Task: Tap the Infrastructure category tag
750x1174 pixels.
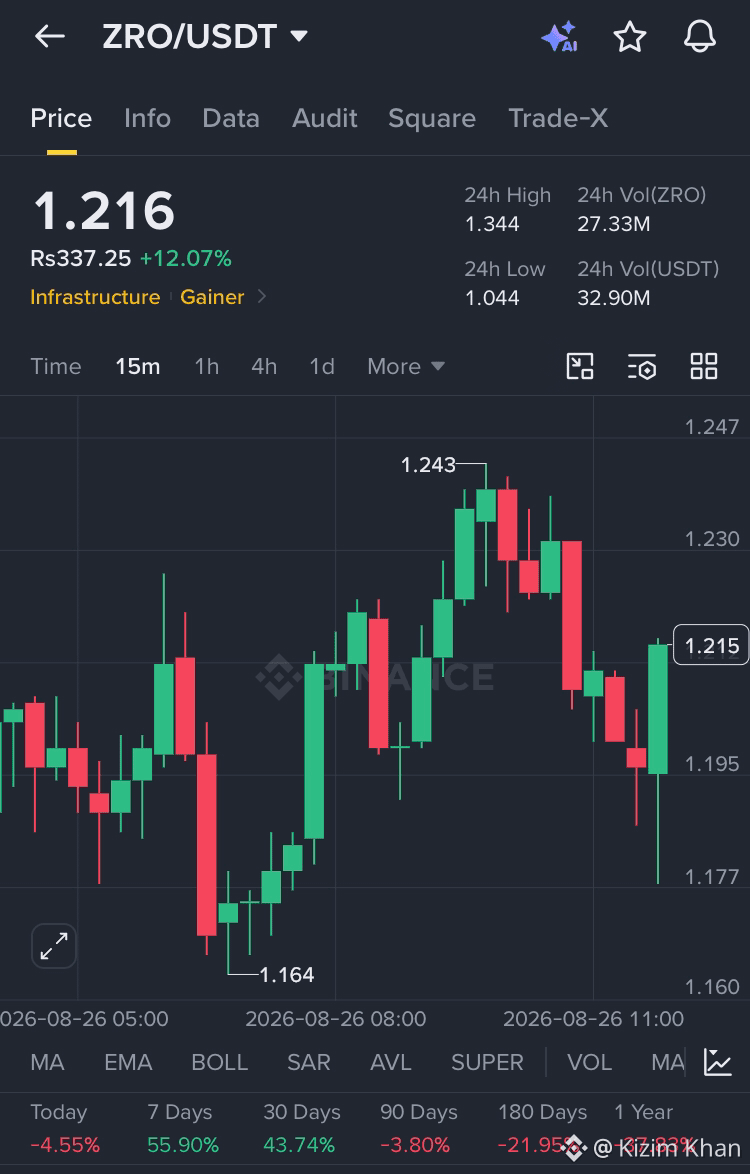Action: [x=95, y=296]
